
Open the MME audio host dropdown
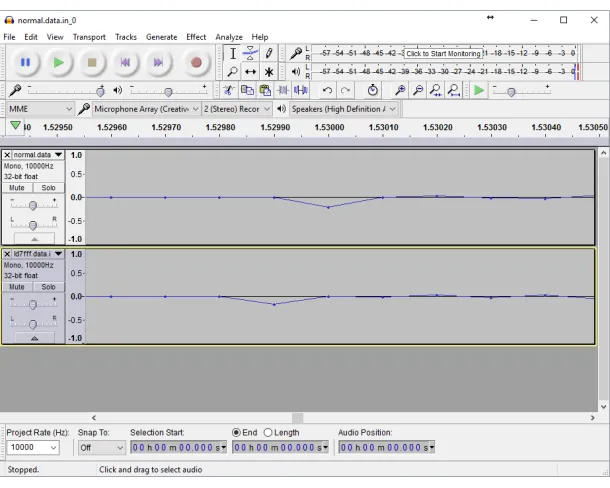40,109
